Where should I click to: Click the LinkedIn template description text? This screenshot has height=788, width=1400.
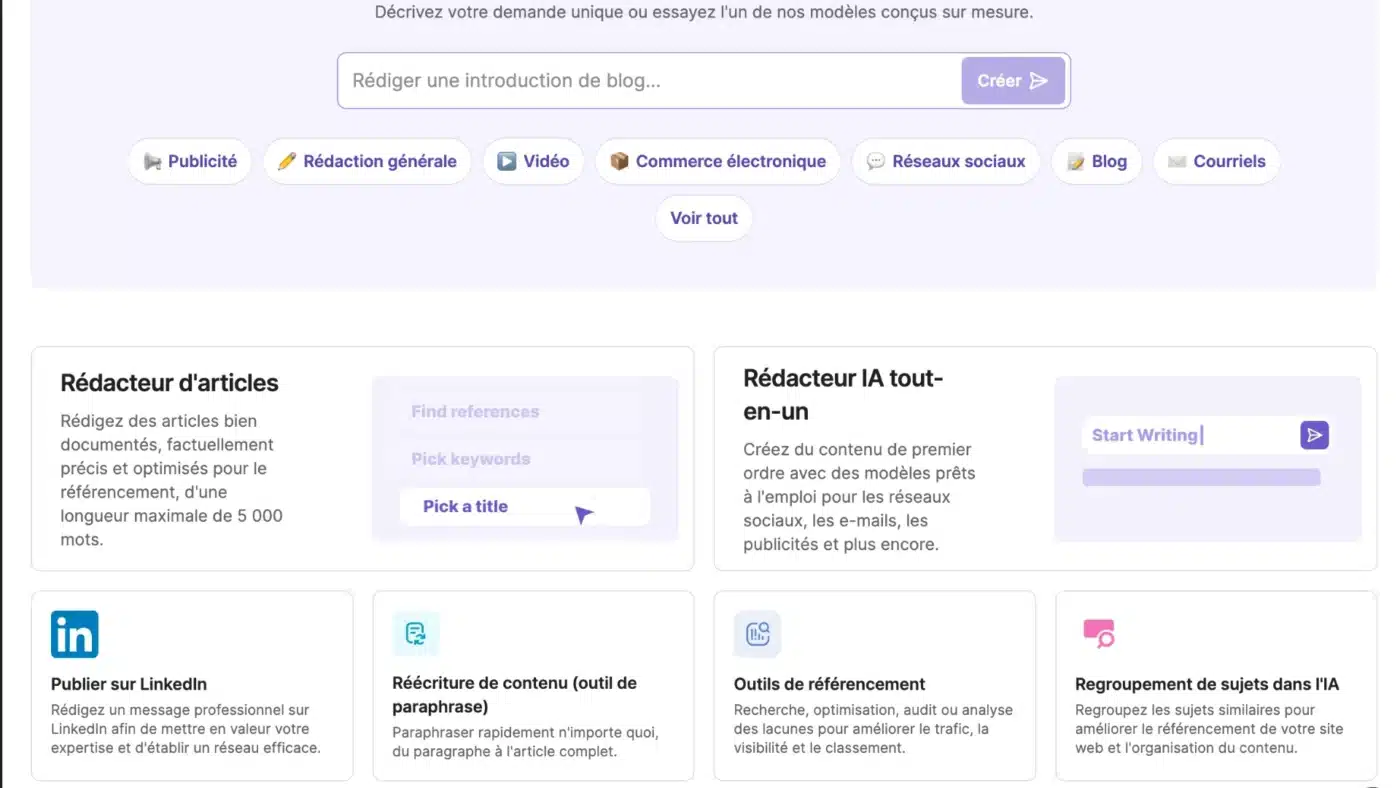click(186, 729)
